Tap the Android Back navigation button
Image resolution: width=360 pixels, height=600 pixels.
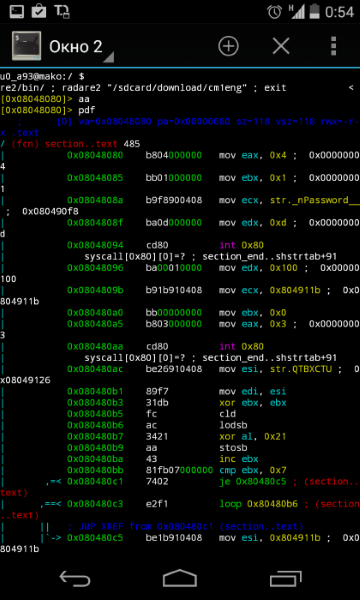75,578
